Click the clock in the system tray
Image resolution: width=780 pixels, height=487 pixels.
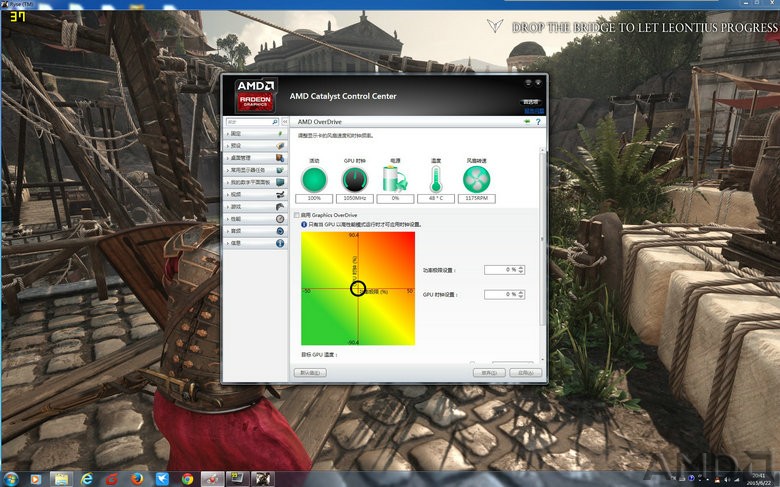(759, 479)
